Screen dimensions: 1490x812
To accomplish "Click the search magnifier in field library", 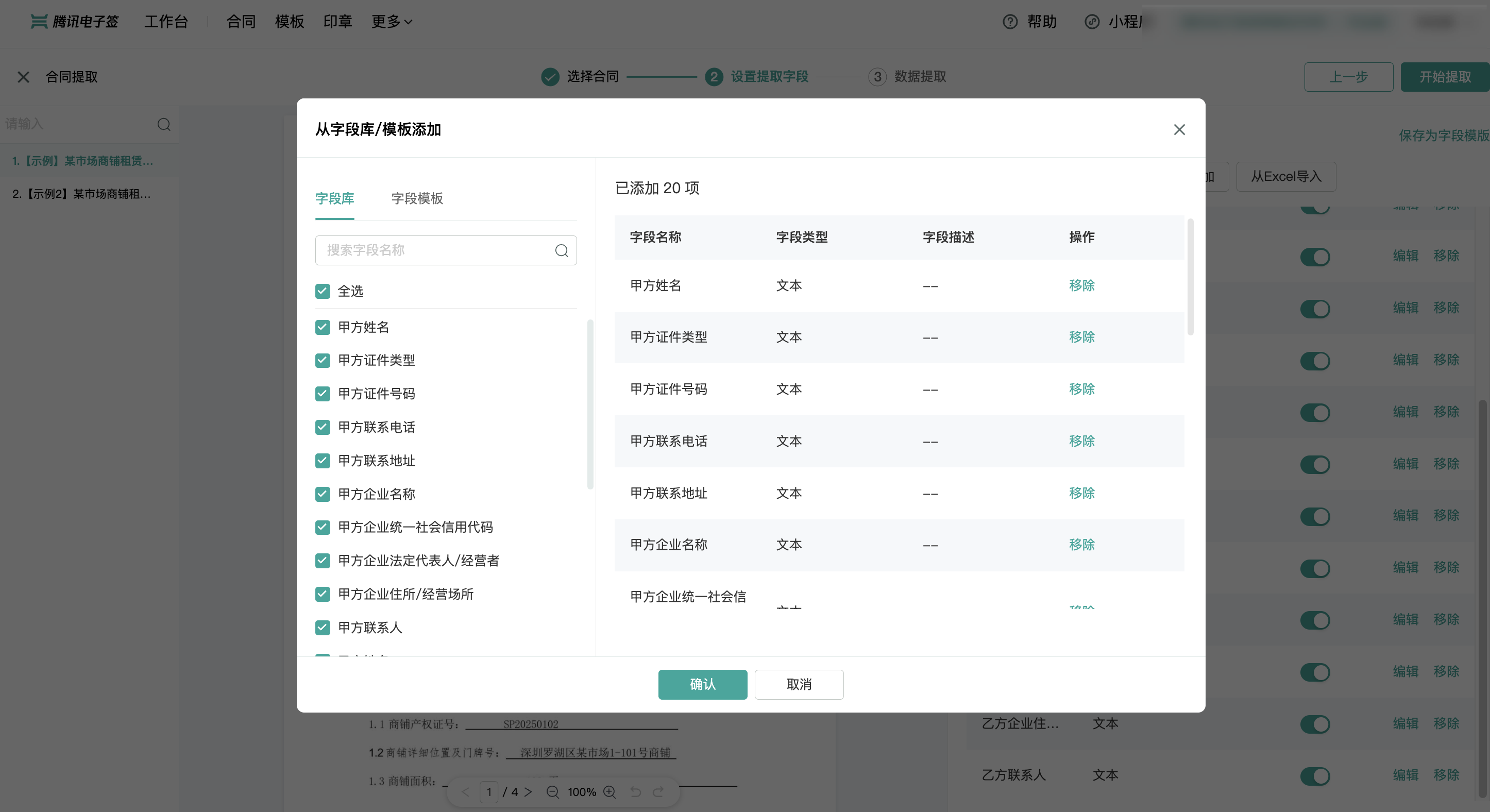I will point(561,250).
